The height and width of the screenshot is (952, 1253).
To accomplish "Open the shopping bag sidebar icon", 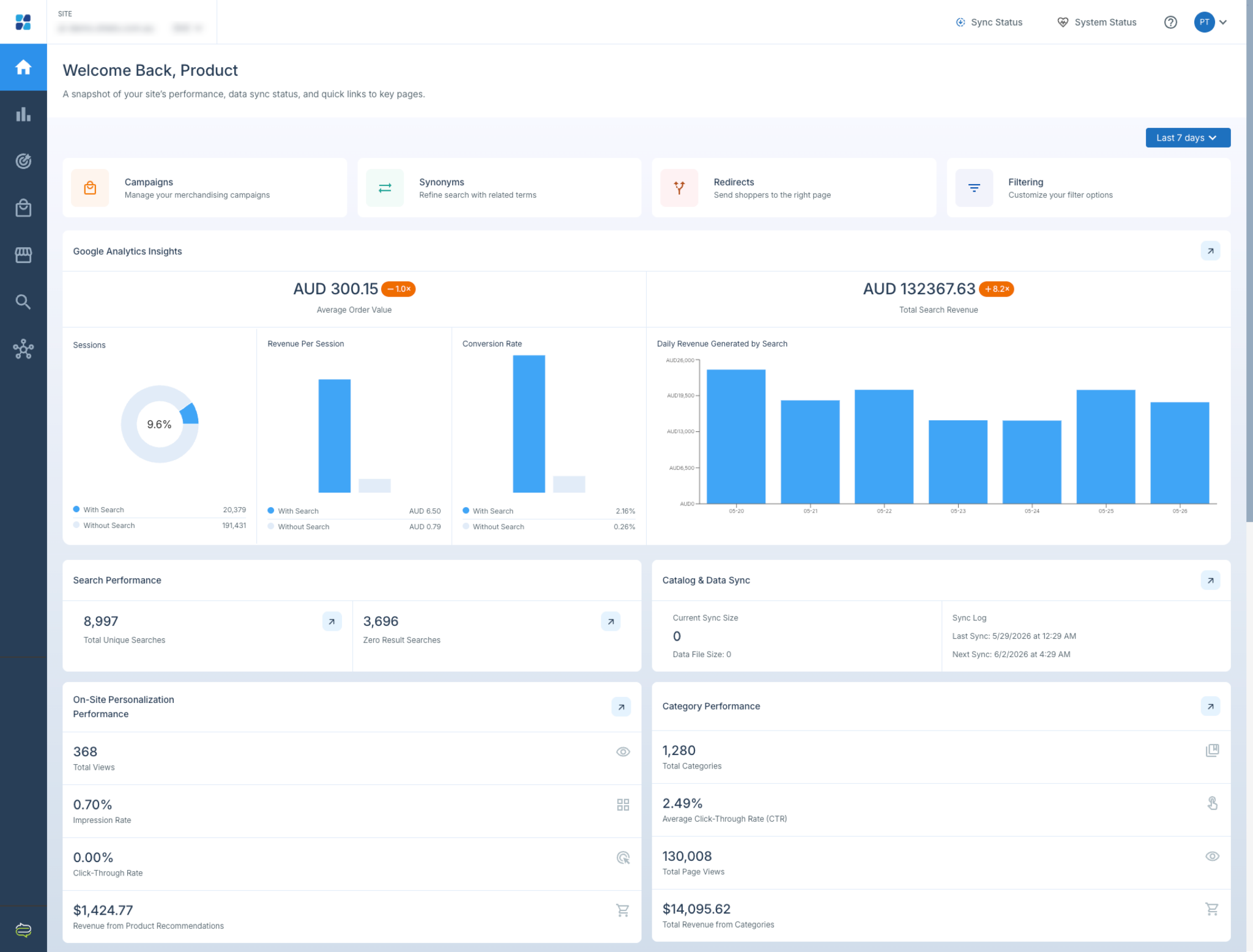I will point(23,208).
